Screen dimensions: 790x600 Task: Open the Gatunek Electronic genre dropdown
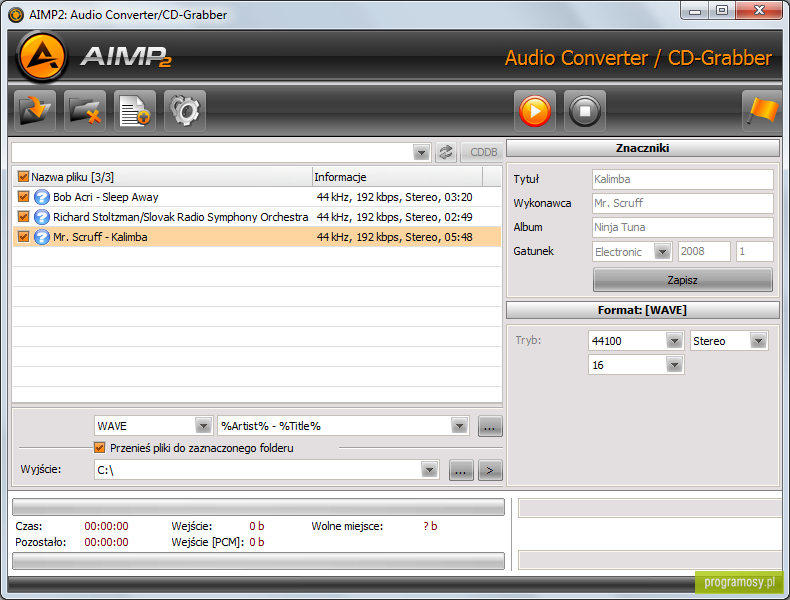tap(662, 251)
